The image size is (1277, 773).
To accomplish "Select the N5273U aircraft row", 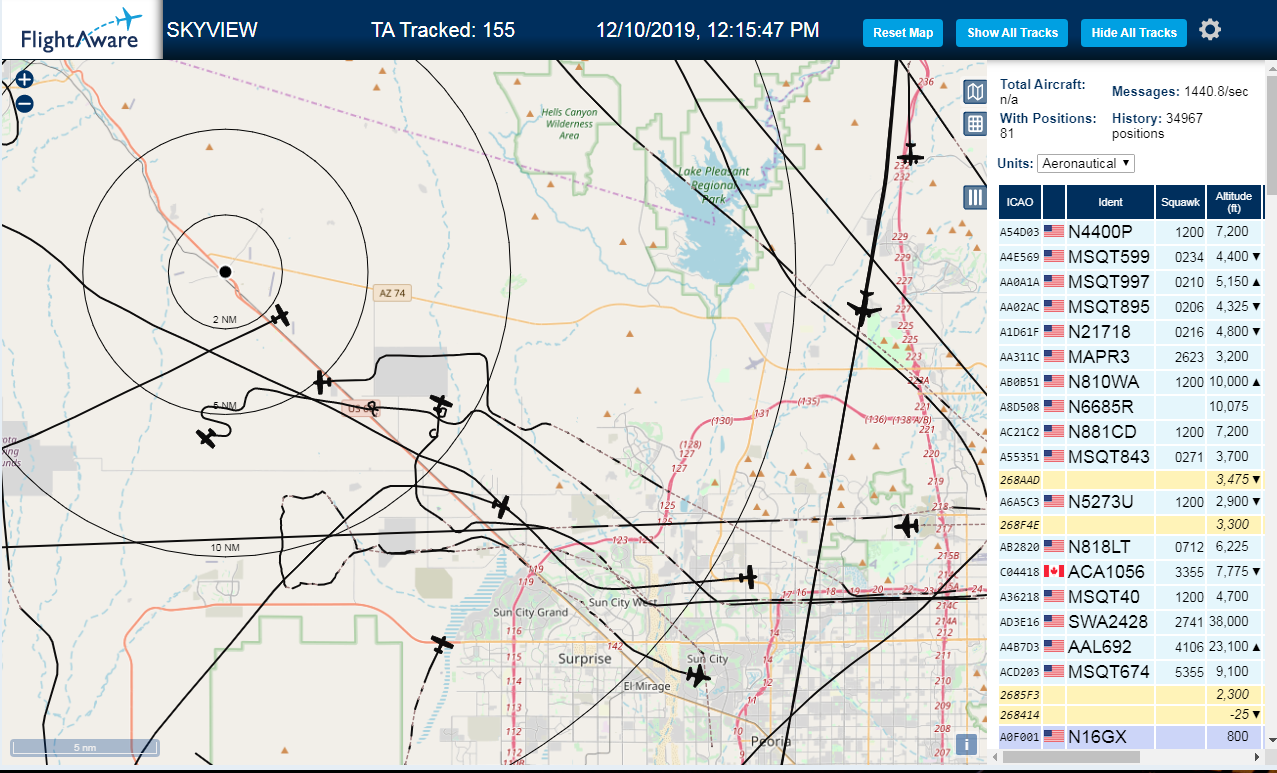I will coord(1130,501).
